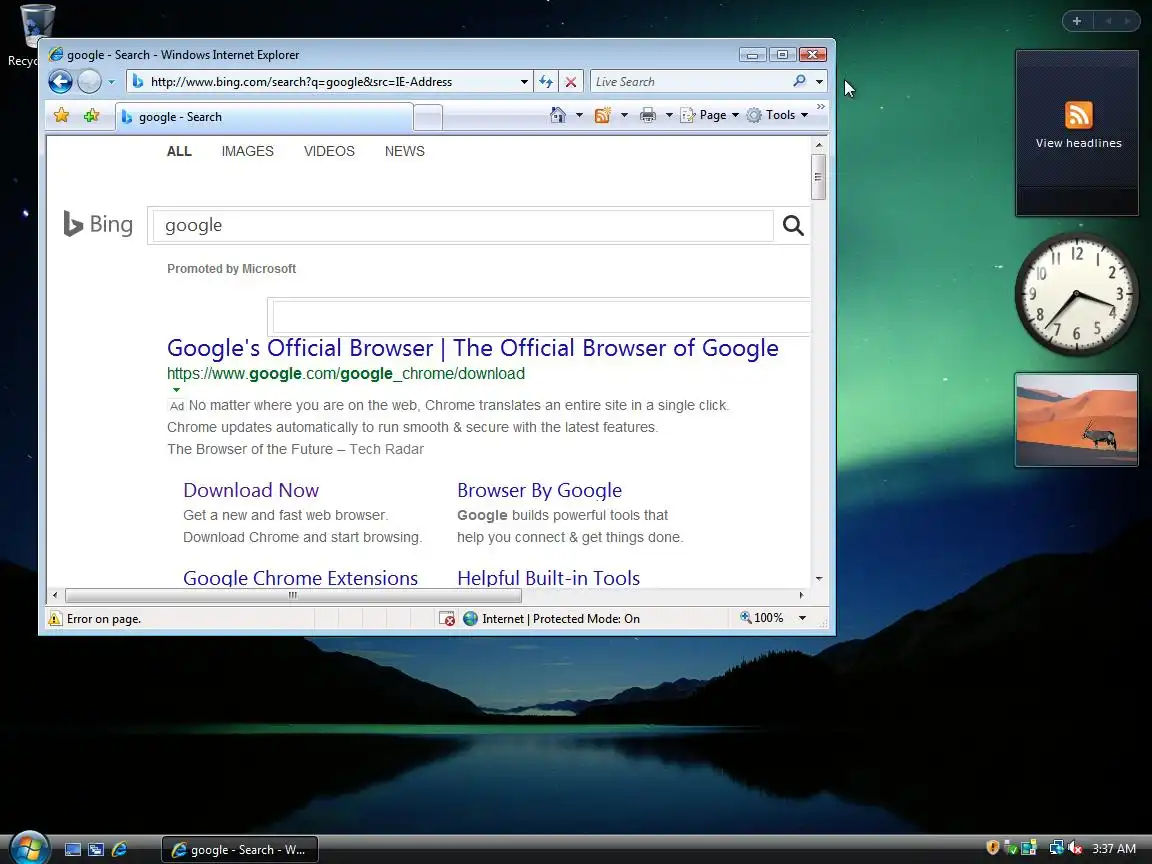Click the RSS Feeds toolbar icon
Image resolution: width=1152 pixels, height=864 pixels.
pos(602,115)
